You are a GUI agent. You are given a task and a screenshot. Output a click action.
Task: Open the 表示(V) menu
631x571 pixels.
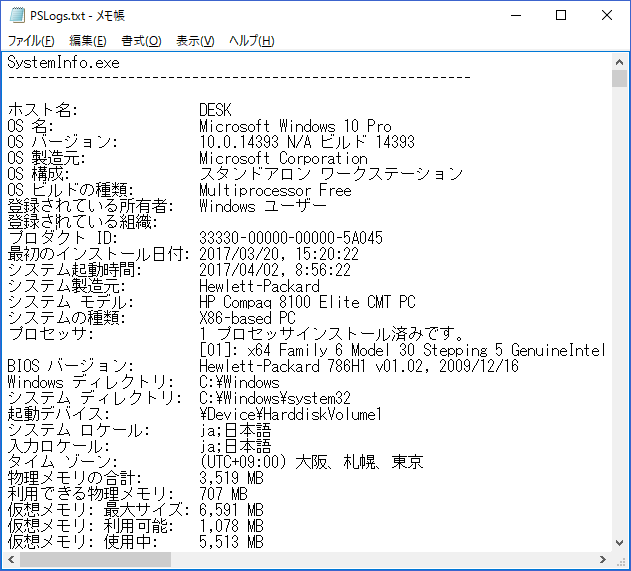click(195, 41)
